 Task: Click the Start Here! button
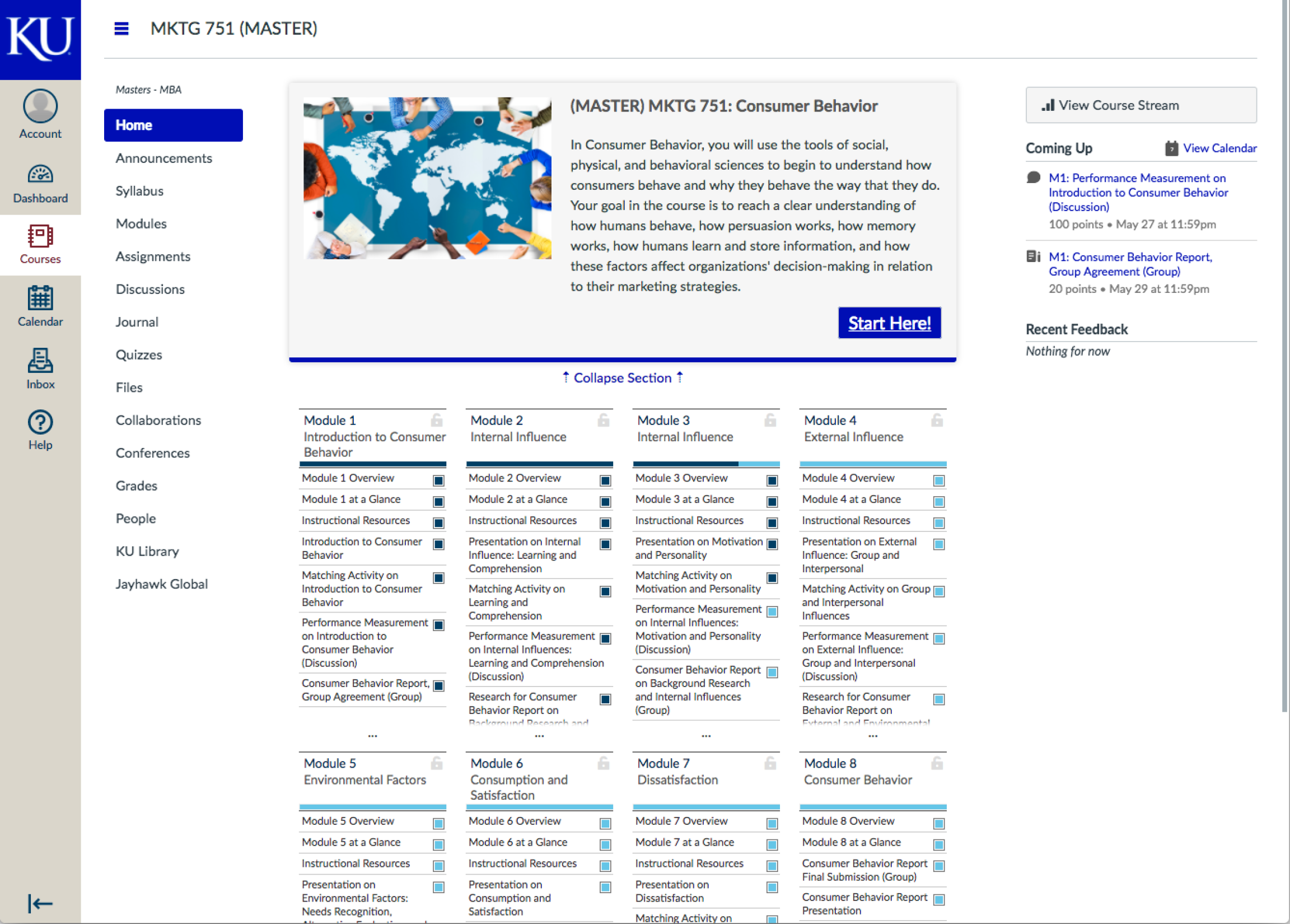coord(889,323)
